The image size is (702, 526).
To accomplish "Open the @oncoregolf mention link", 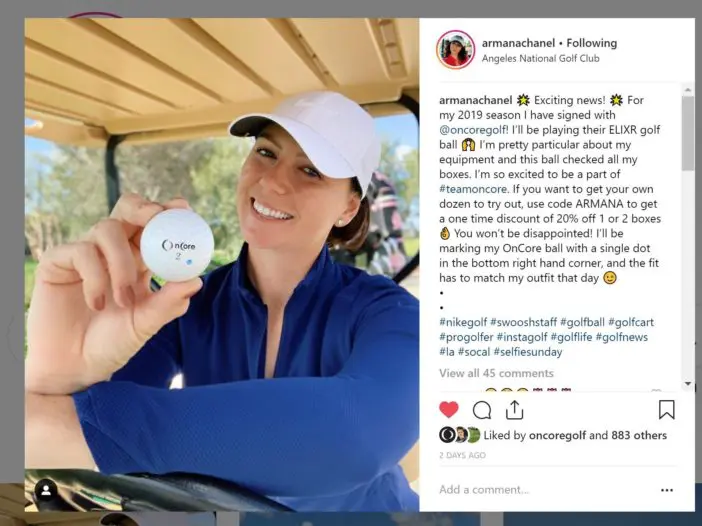I will (474, 130).
